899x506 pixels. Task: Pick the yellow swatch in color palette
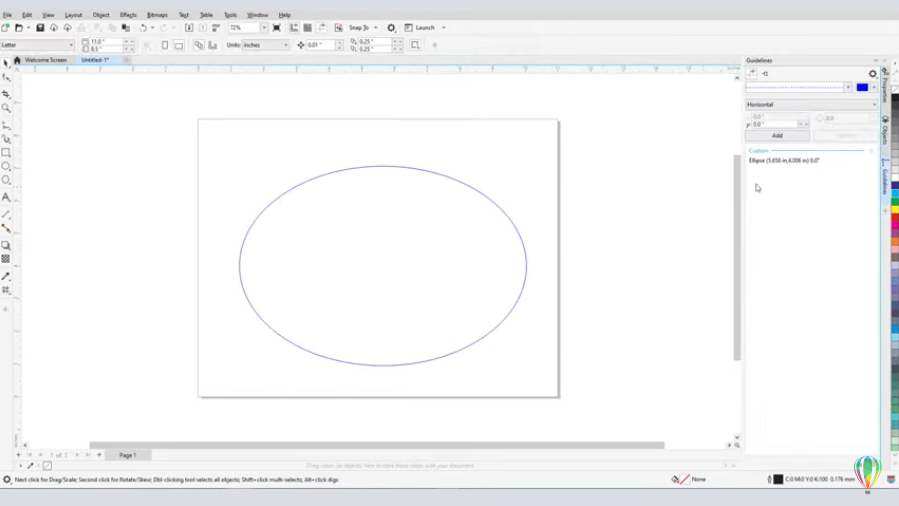click(895, 210)
